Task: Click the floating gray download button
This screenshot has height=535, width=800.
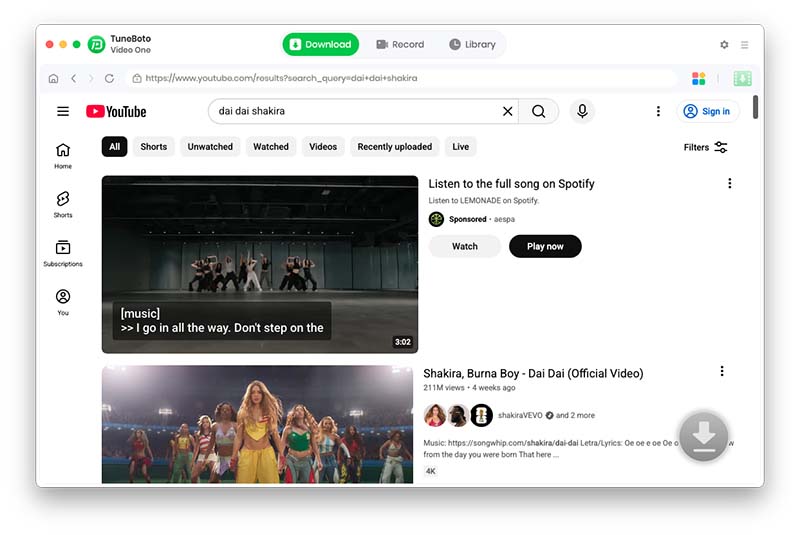Action: pyautogui.click(x=704, y=436)
